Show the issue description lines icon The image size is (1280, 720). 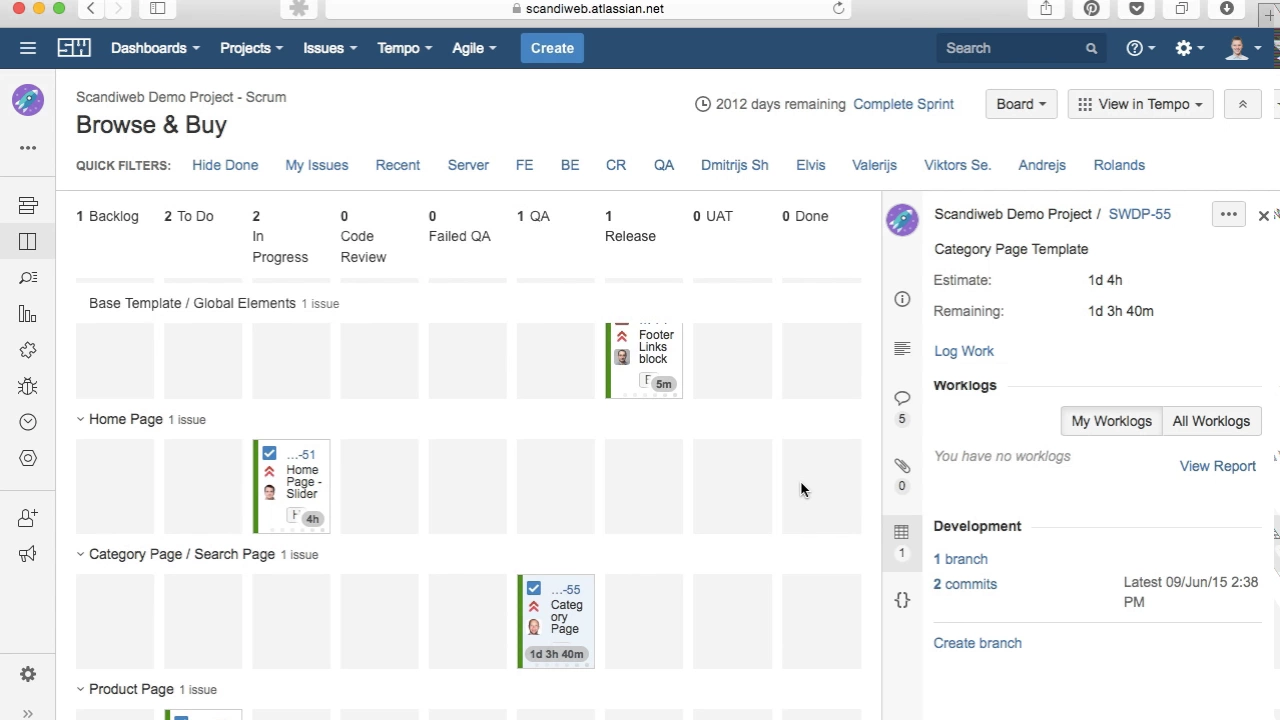(902, 348)
